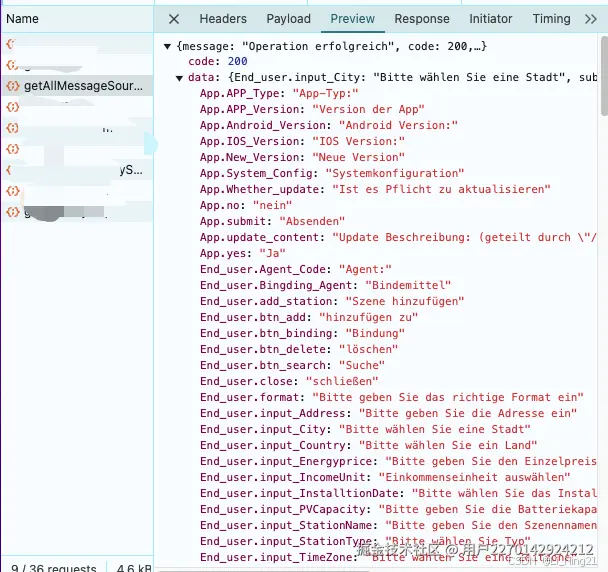Click the End_user.btn_search entry
This screenshot has height=572, width=608.
pyautogui.click(x=292, y=365)
